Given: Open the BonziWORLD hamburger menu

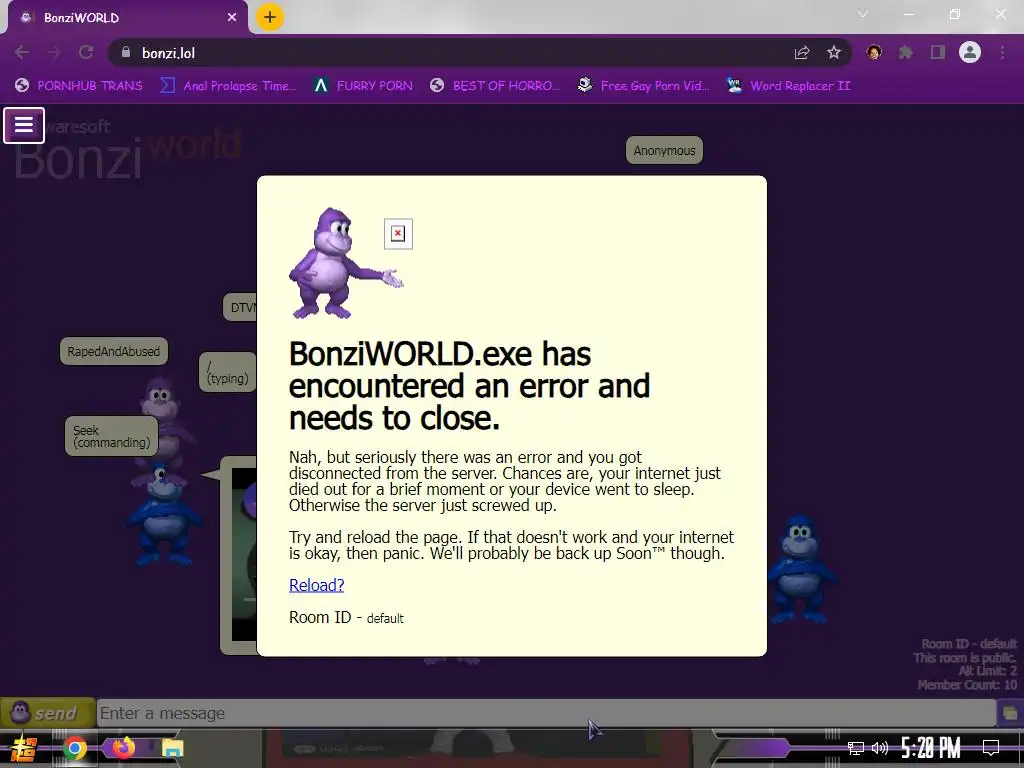Looking at the screenshot, I should tap(24, 125).
